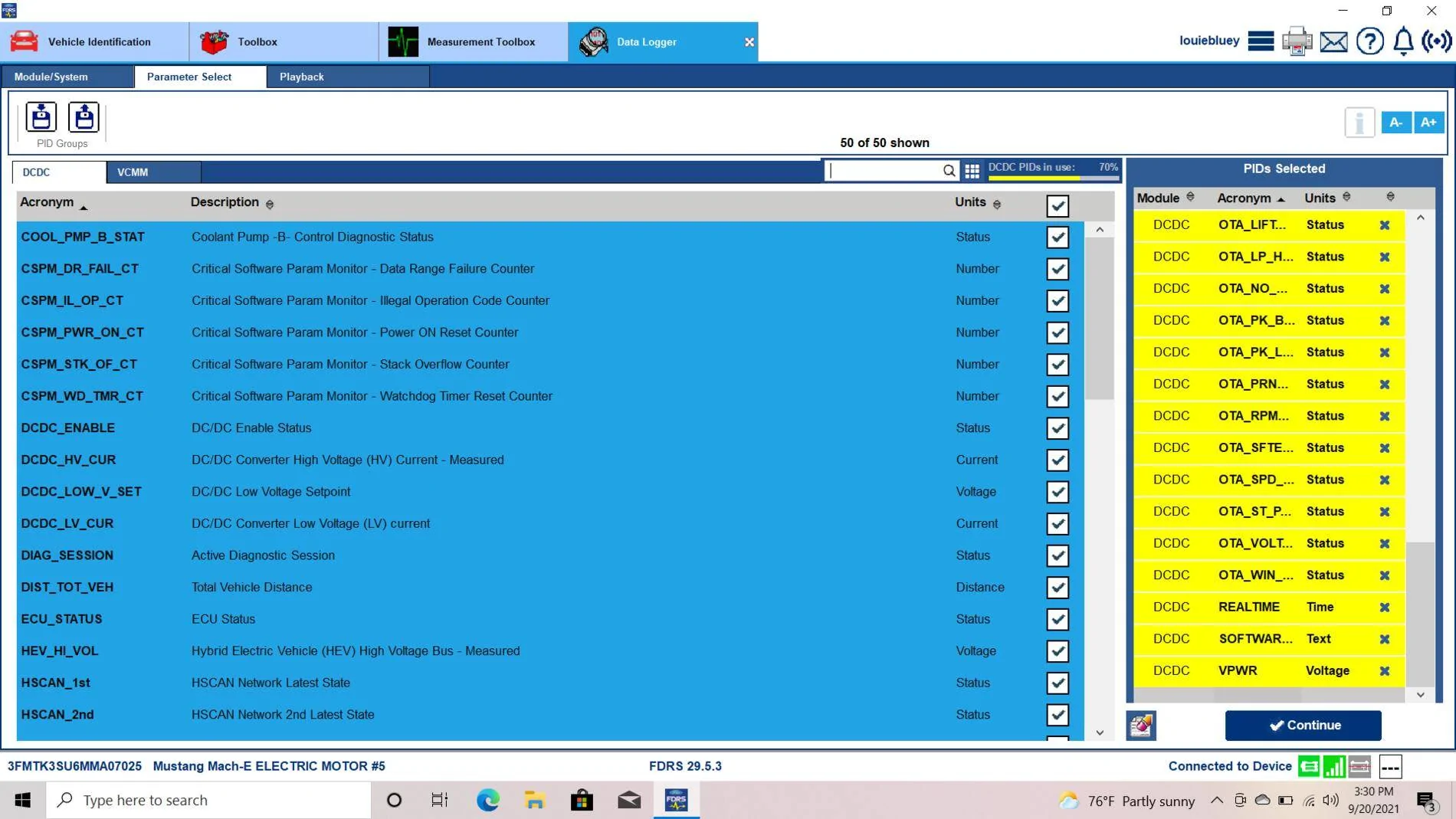This screenshot has height=819, width=1456.
Task: Click the status bar dashes icon
Action: [x=1390, y=766]
